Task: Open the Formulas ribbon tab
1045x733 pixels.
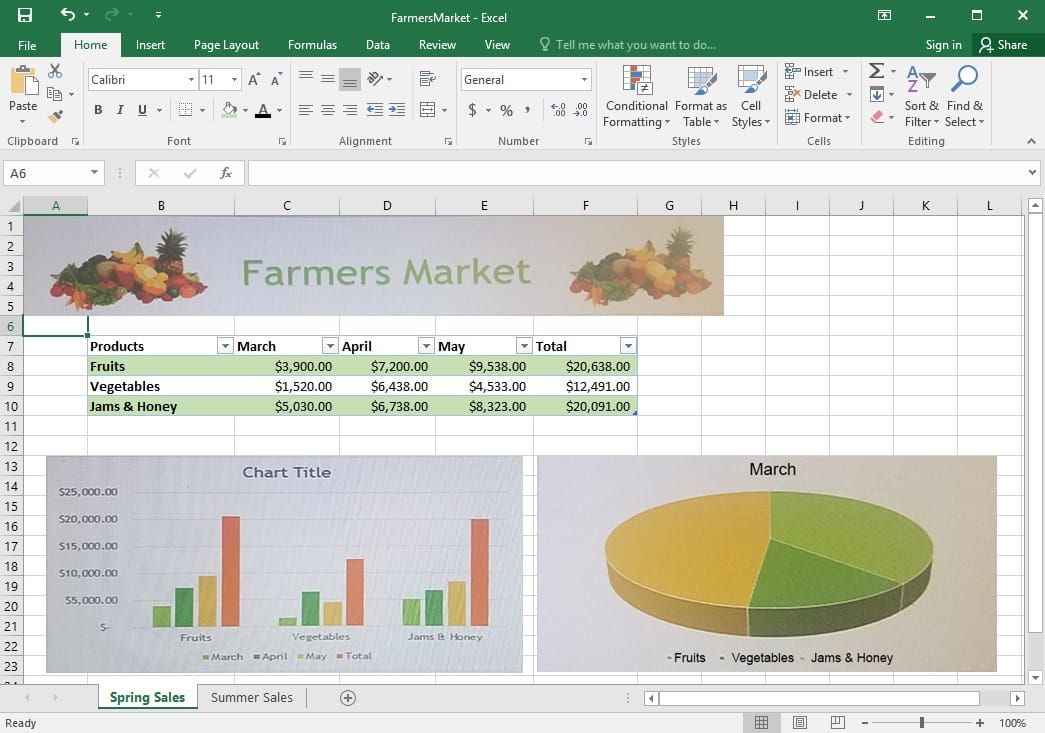Action: [312, 45]
